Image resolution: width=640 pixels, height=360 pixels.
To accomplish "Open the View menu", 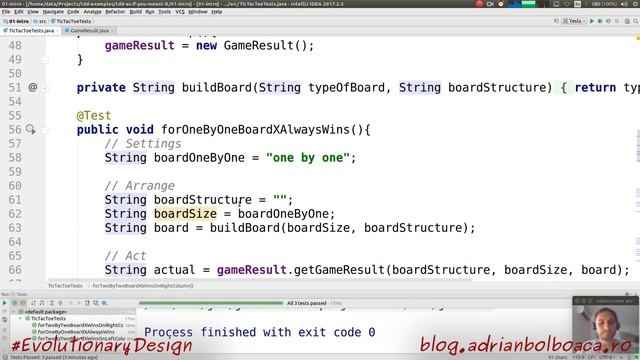I will pos(33,12).
